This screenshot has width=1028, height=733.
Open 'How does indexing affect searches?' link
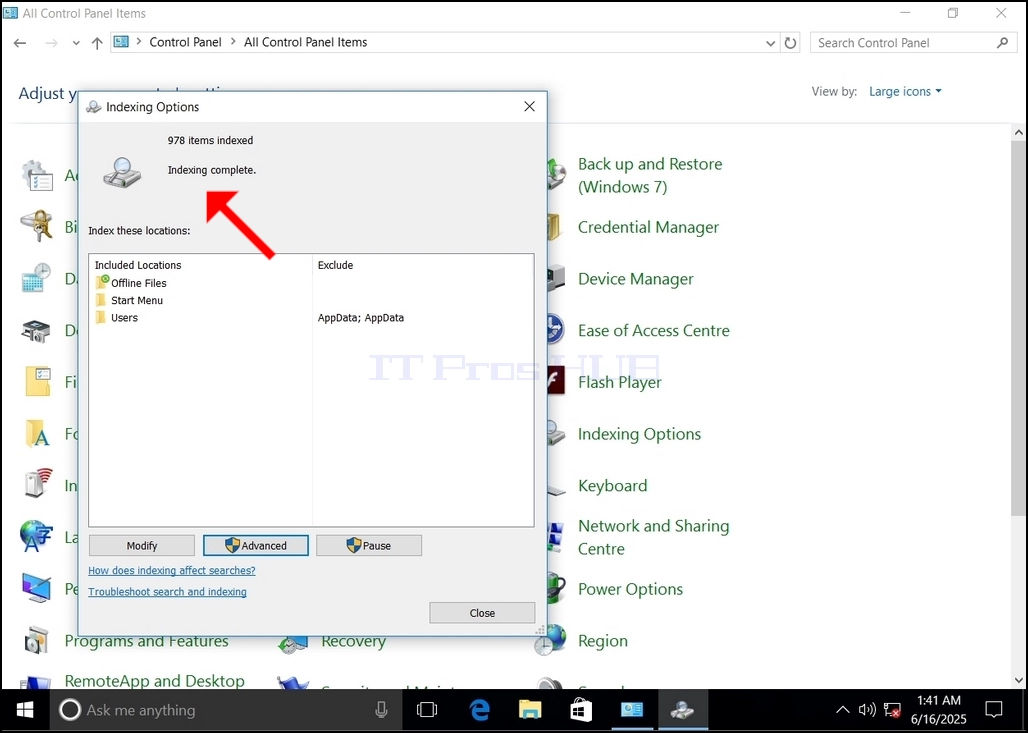coord(172,570)
